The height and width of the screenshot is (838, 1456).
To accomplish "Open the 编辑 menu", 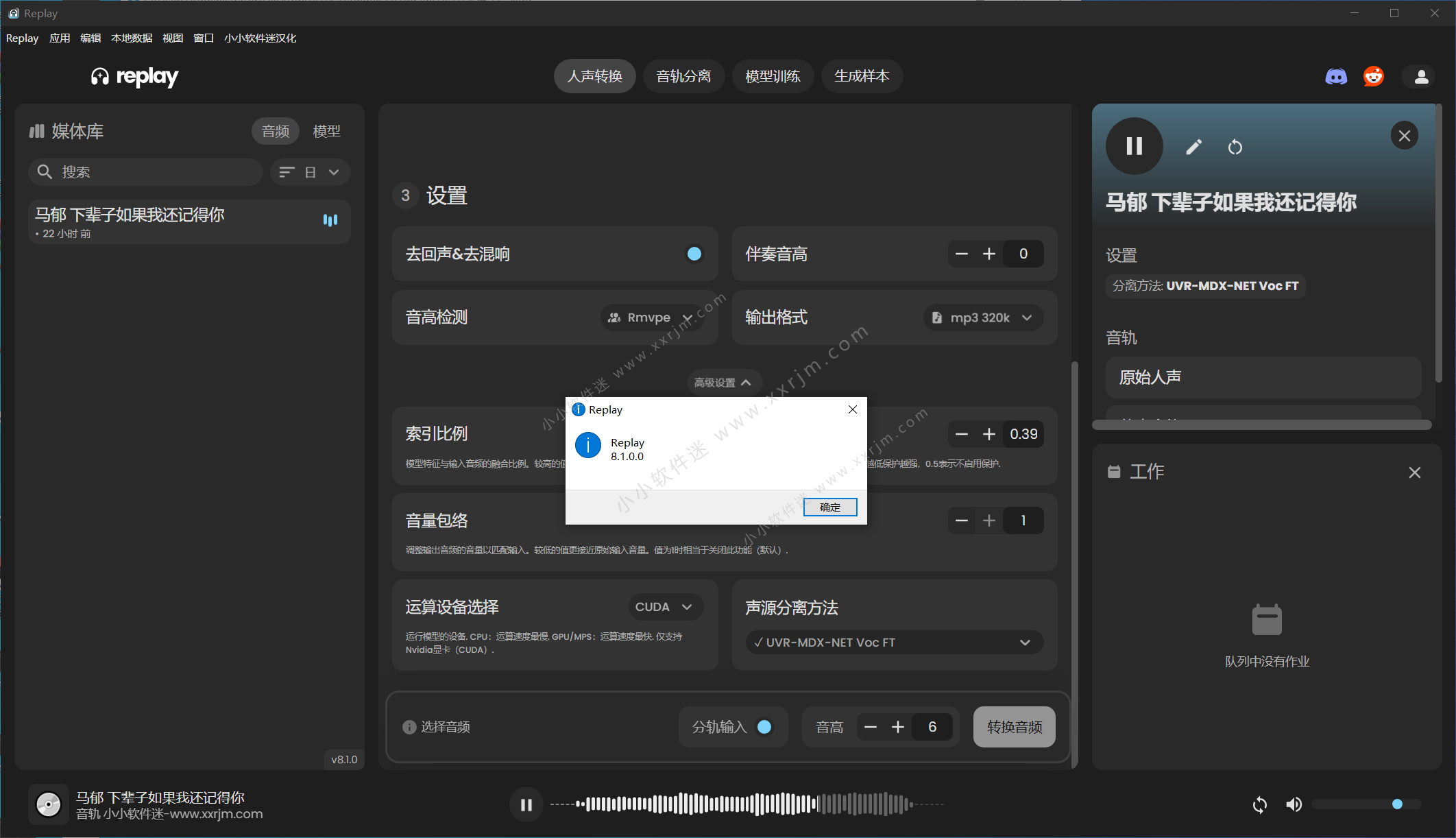I will click(x=90, y=38).
